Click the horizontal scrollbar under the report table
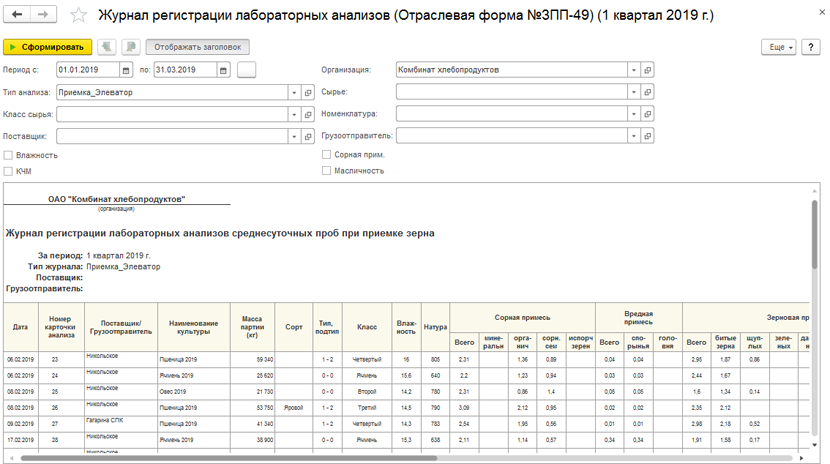830x464 pixels. pos(229,458)
